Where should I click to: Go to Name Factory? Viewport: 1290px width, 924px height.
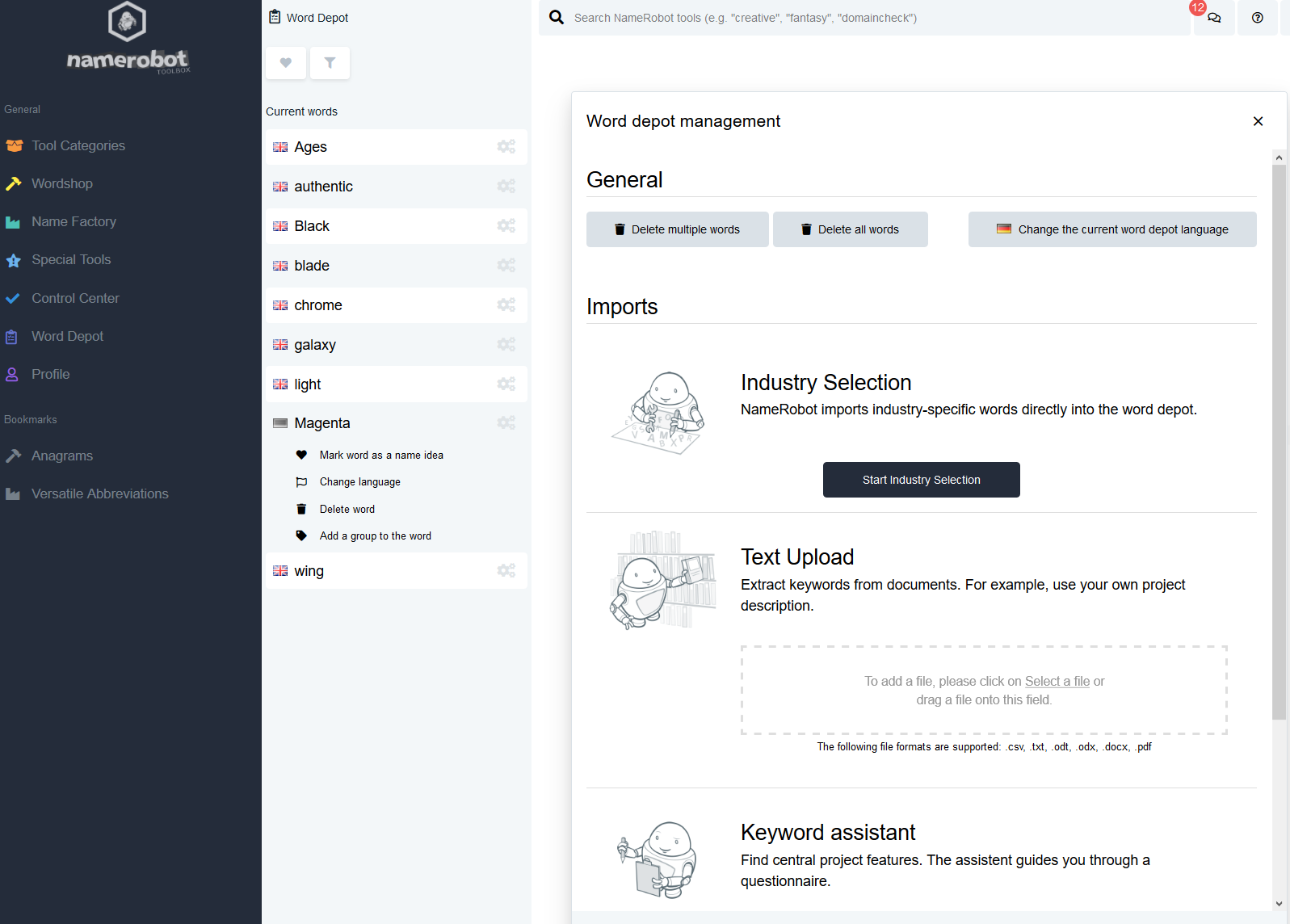click(74, 221)
